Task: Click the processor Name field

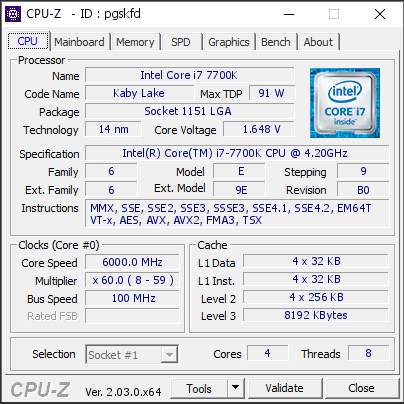Action: [x=189, y=75]
